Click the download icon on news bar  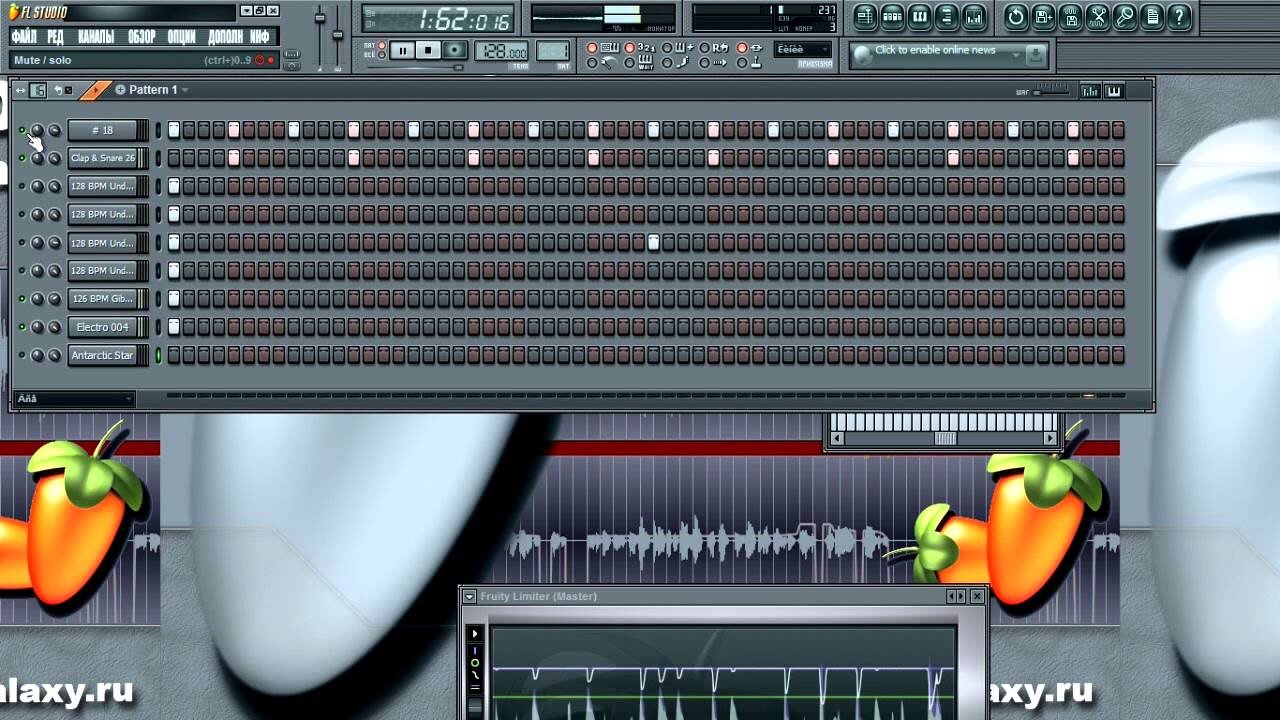click(1035, 55)
